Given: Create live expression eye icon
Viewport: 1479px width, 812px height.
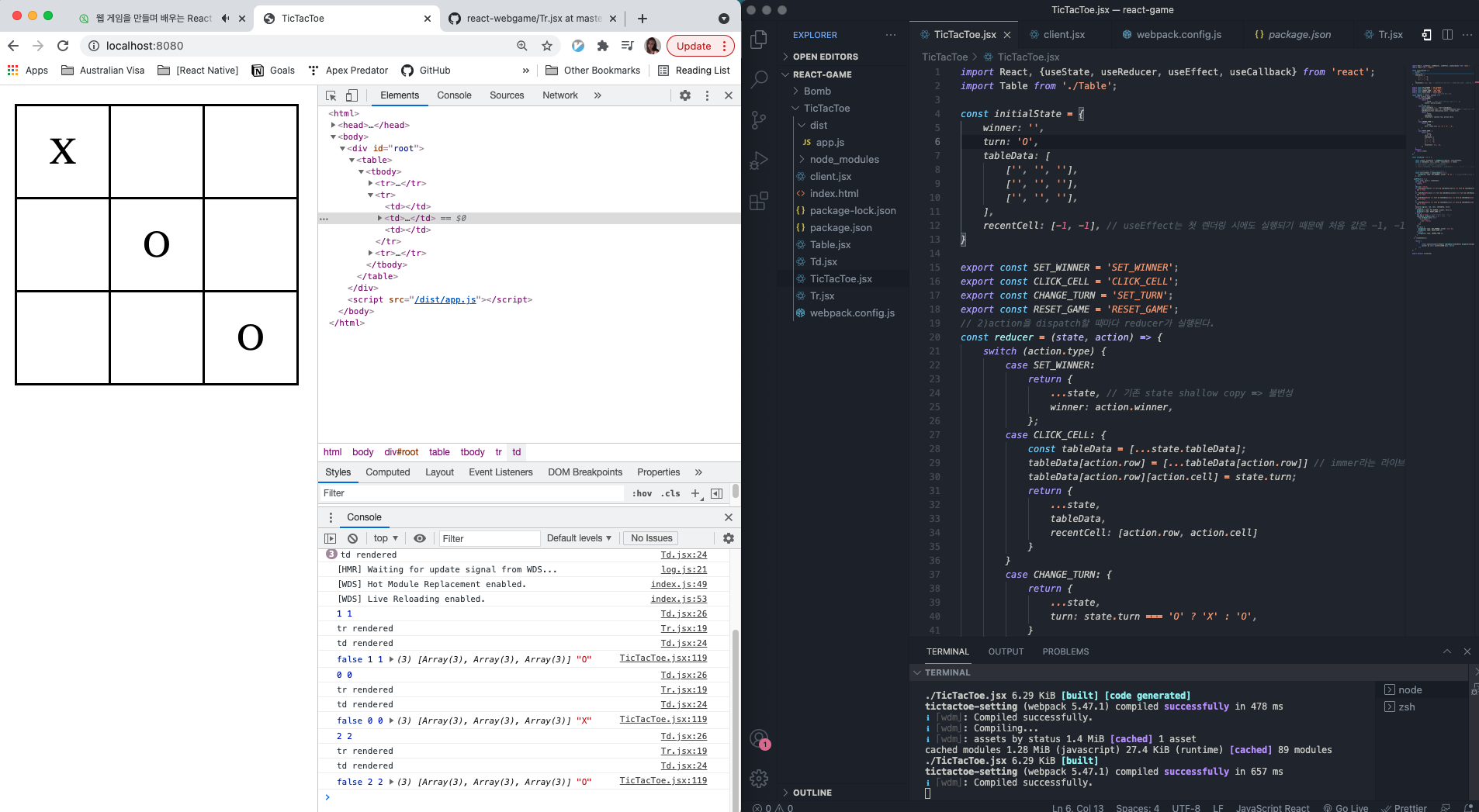Looking at the screenshot, I should (420, 538).
